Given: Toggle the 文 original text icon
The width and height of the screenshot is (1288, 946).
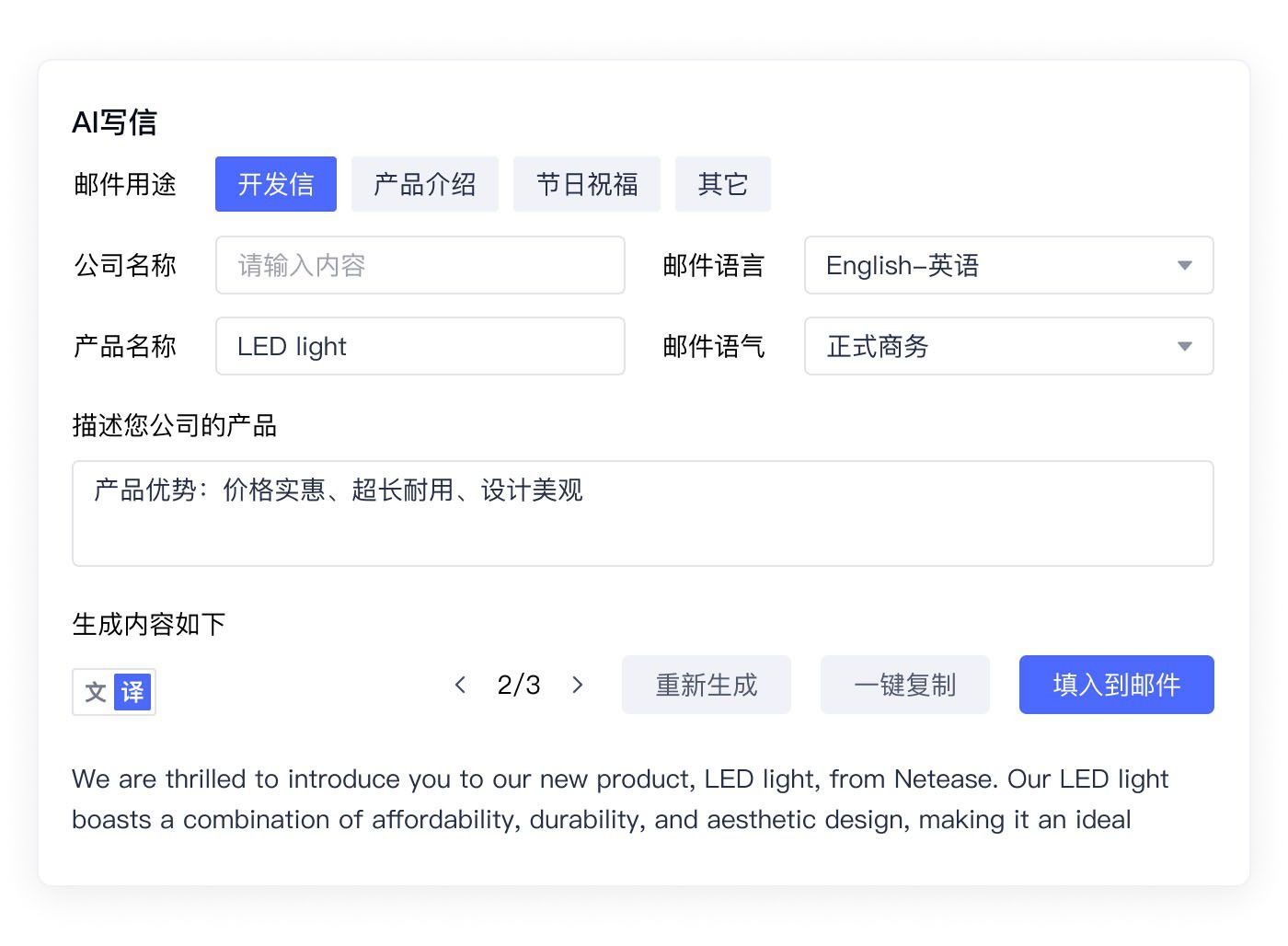Looking at the screenshot, I should click(95, 692).
